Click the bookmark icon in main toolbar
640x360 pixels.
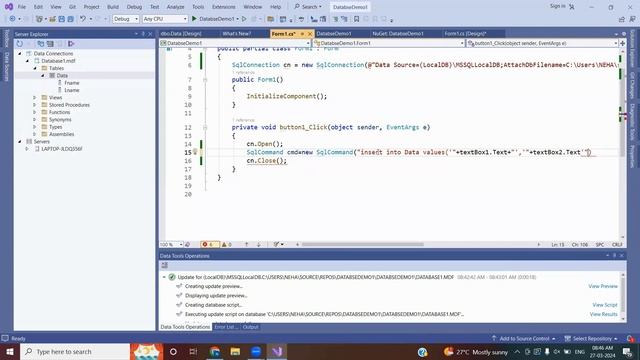click(x=356, y=19)
